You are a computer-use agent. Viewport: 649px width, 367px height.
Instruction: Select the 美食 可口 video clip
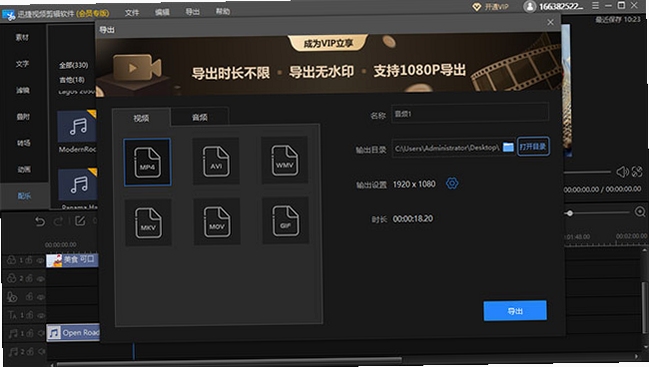click(x=72, y=260)
